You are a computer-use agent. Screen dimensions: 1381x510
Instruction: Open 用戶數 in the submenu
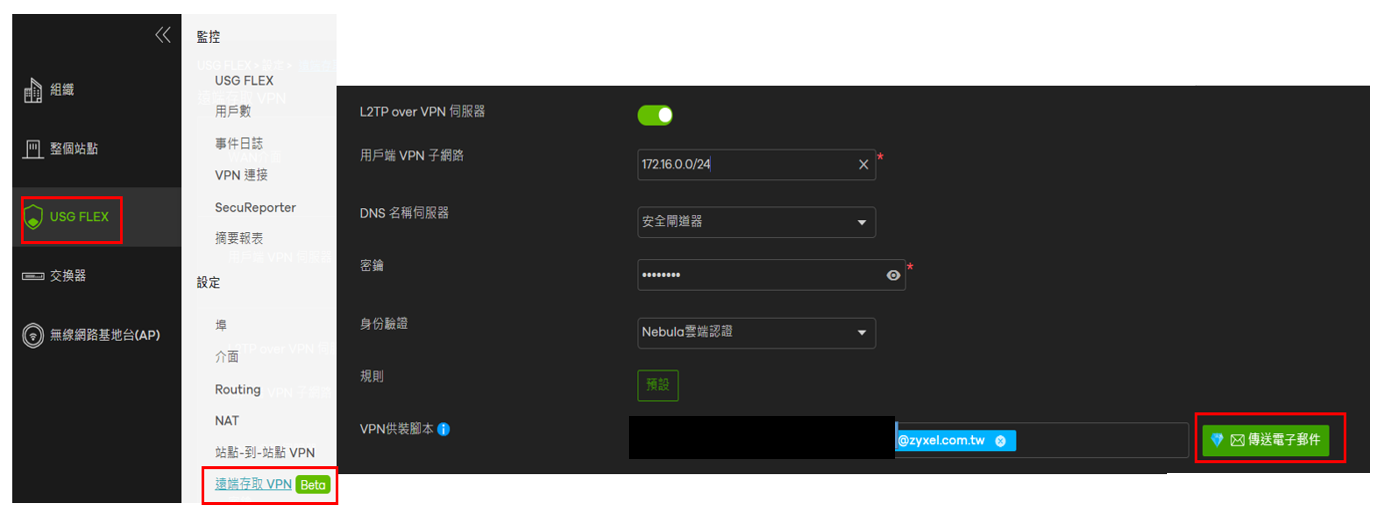233,112
